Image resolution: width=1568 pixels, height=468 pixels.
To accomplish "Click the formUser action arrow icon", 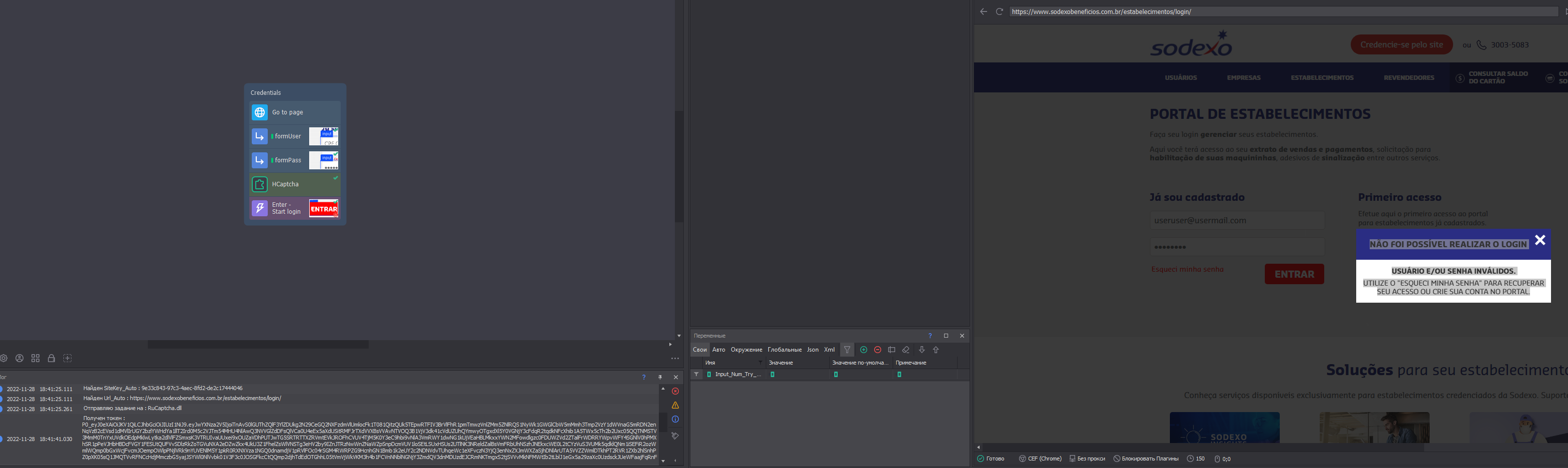I will [260, 136].
